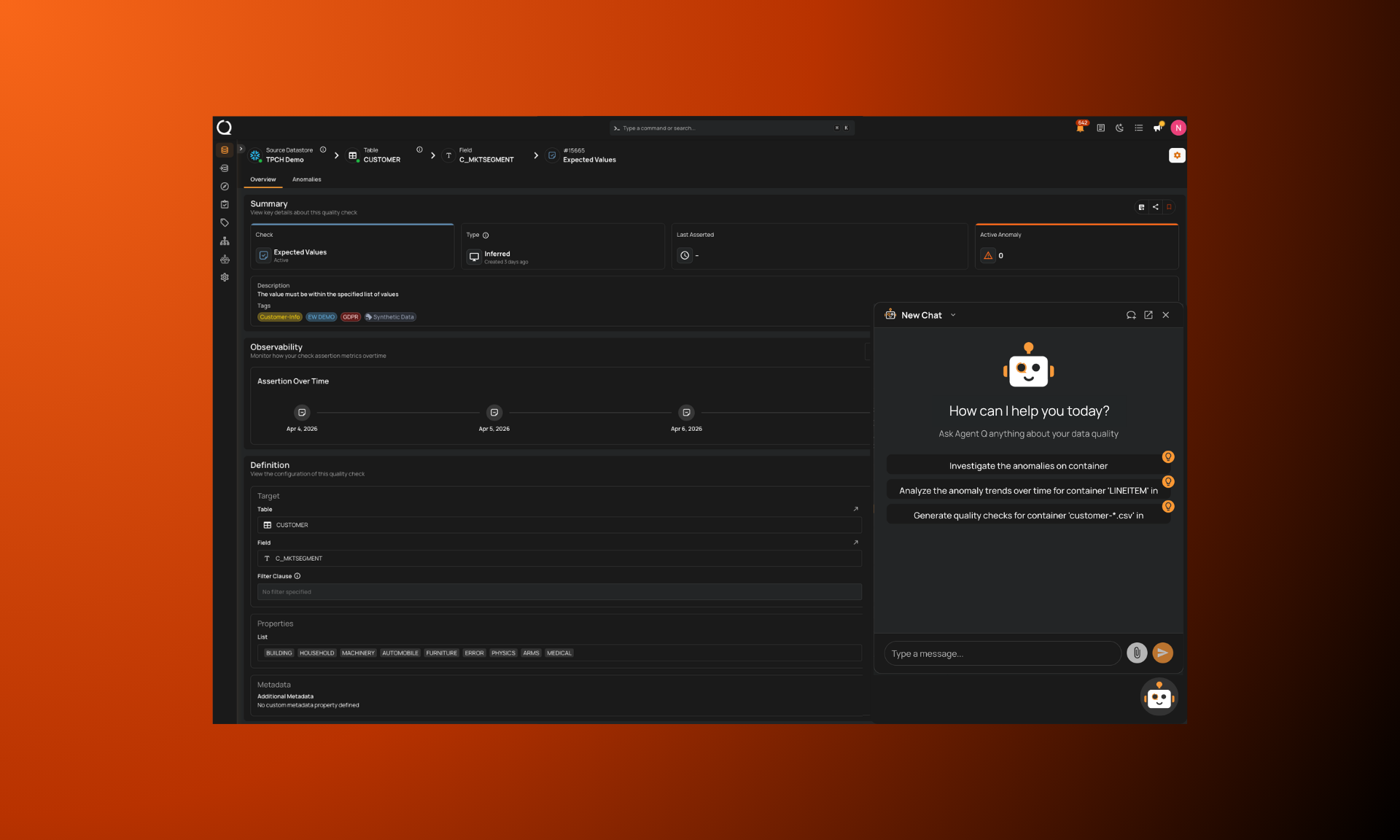Pop out the chat panel into a window

tap(1148, 315)
